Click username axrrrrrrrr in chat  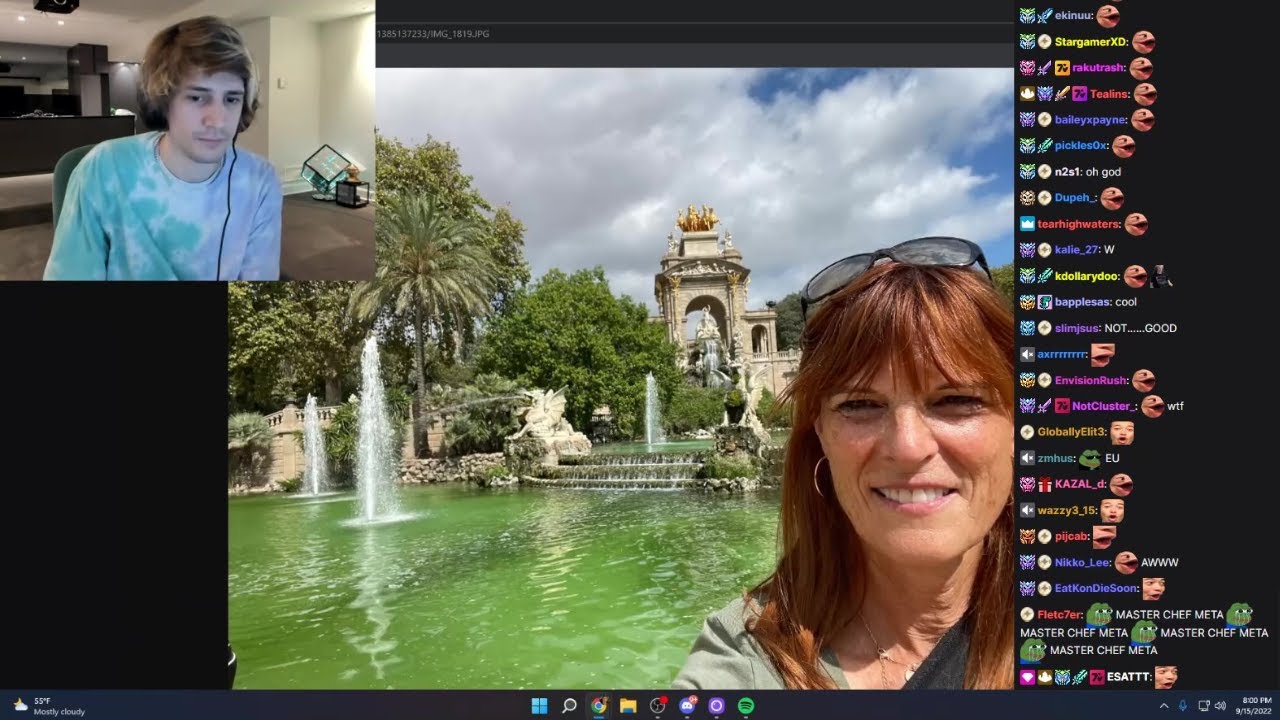click(1061, 354)
